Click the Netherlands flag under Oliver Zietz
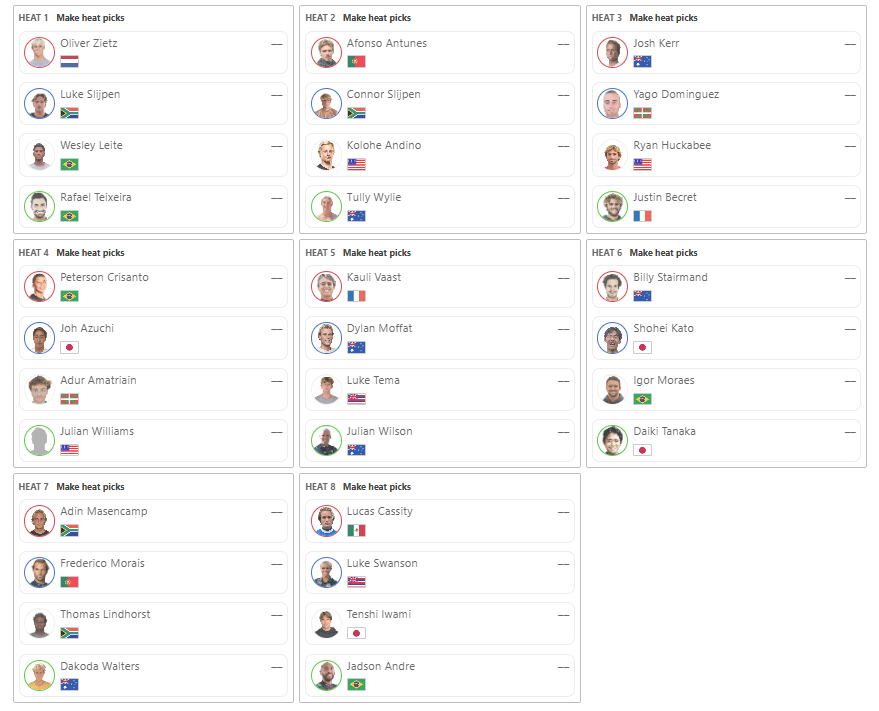The image size is (879, 711). 70,62
